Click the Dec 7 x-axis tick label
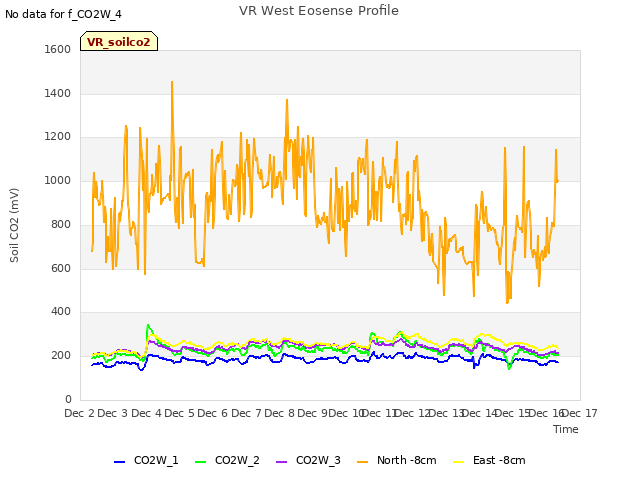 pos(246,413)
